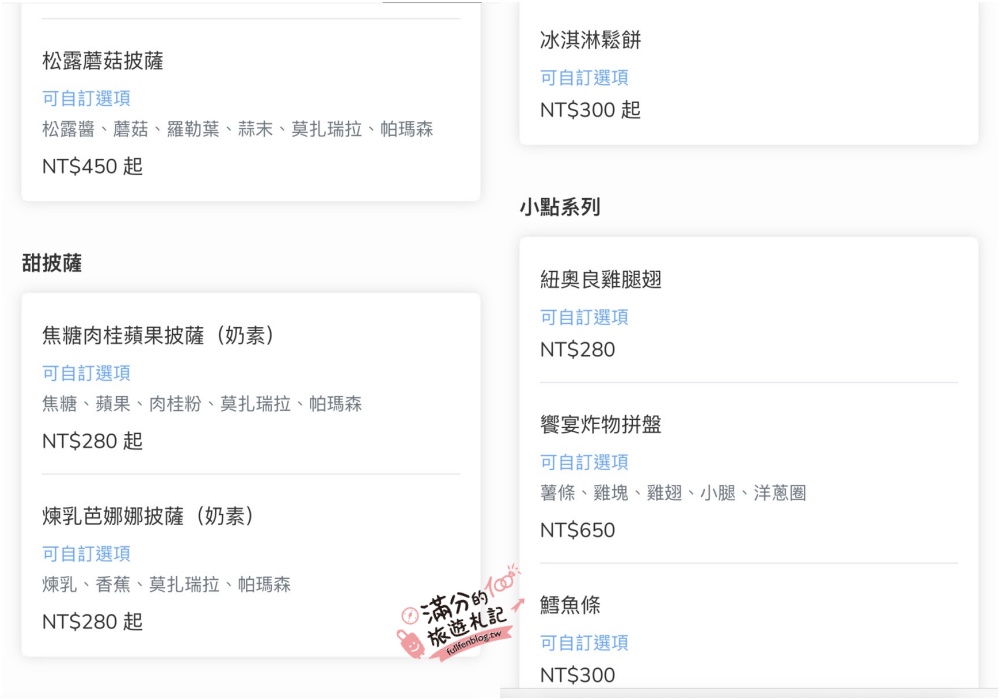Viewport: 1000px width, 700px height.
Task: Select the 饗宴炸物拼盤 item
Action: 600,425
